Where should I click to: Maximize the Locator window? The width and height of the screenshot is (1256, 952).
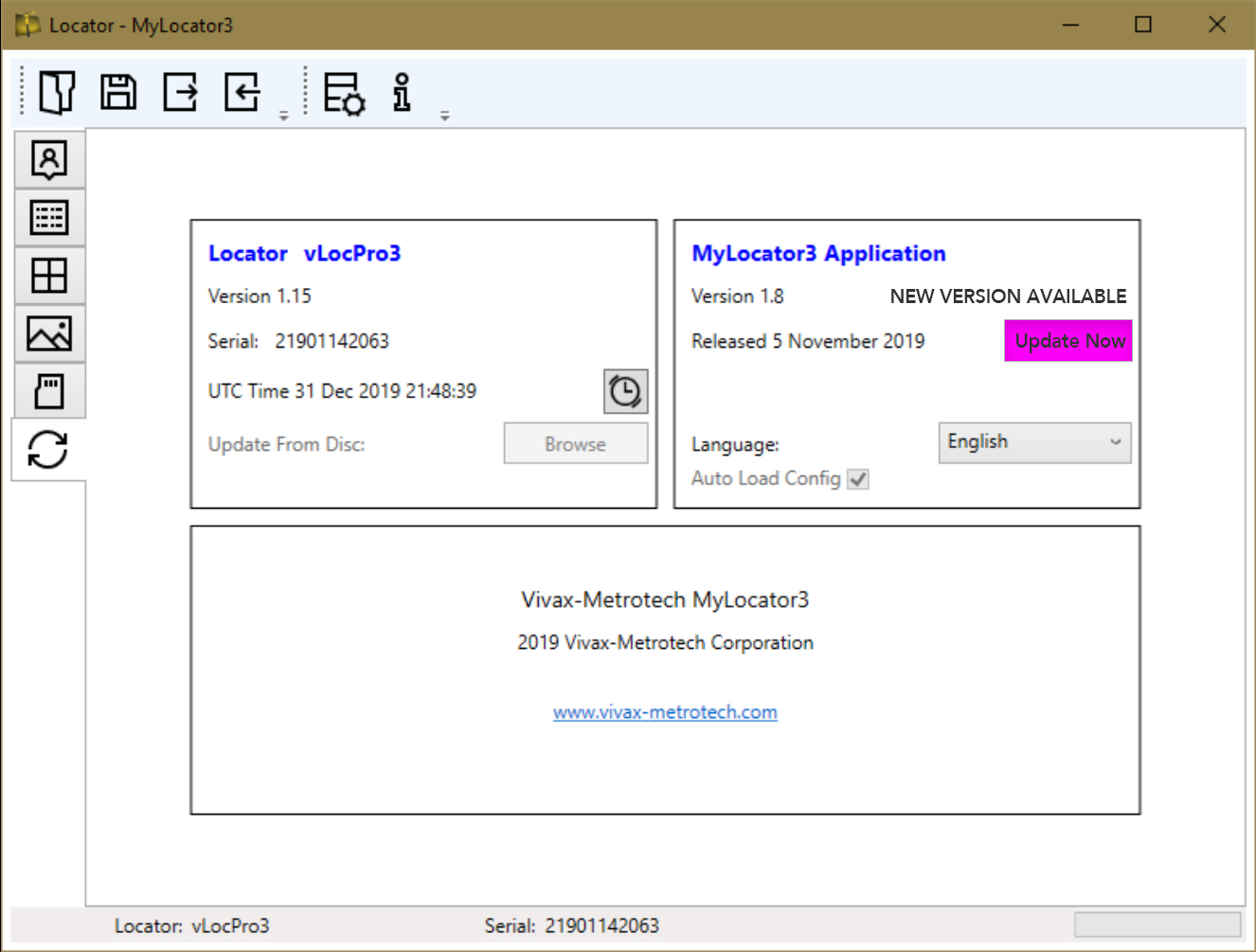pyautogui.click(x=1143, y=25)
